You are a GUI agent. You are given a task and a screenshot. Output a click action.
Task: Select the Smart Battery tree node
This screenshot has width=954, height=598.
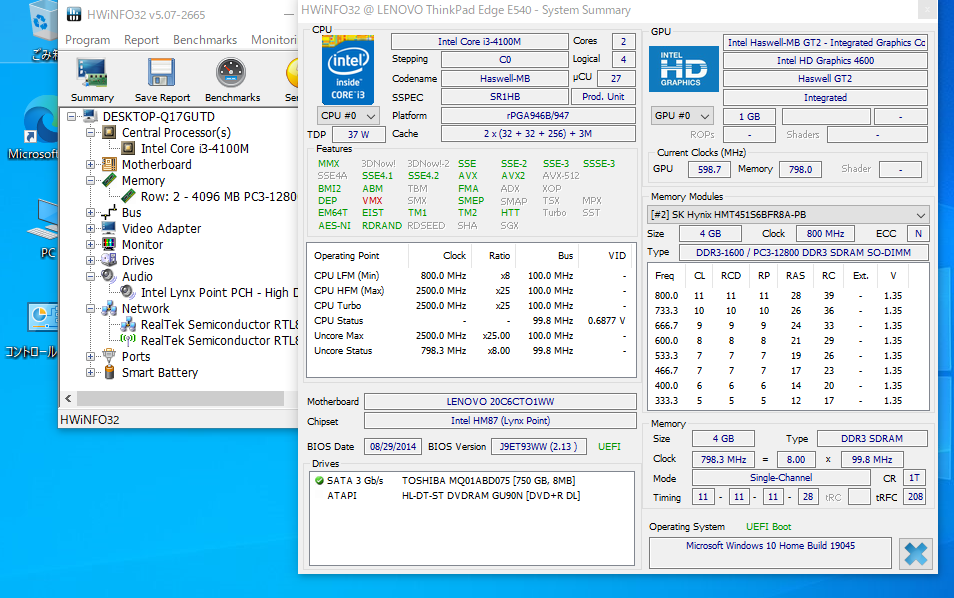(x=159, y=373)
